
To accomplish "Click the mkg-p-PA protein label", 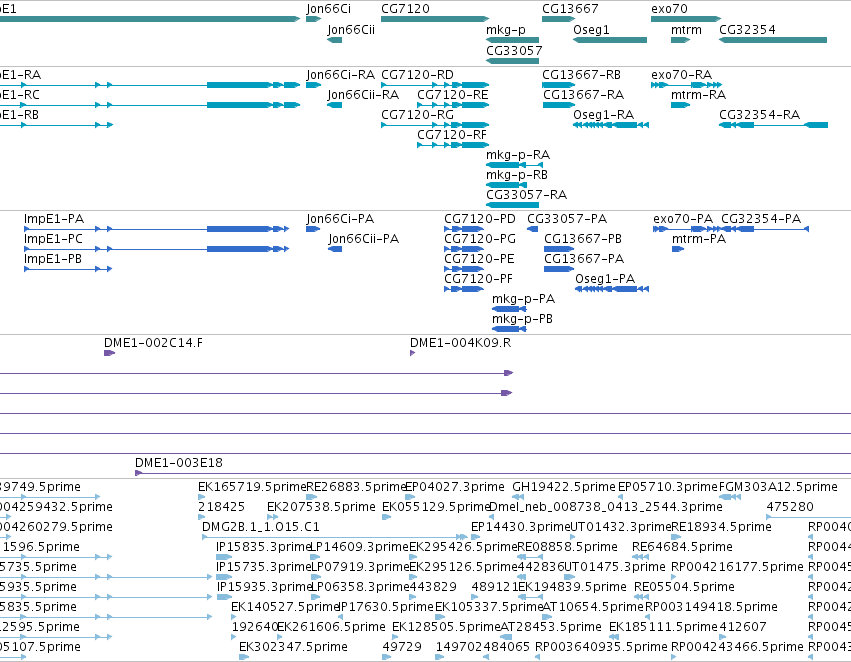I will click(523, 299).
